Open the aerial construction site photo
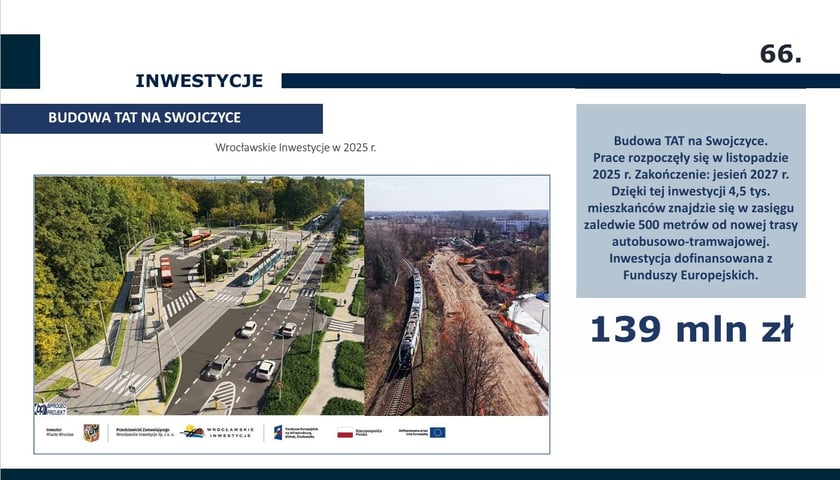This screenshot has height=480, width=840. [x=457, y=296]
